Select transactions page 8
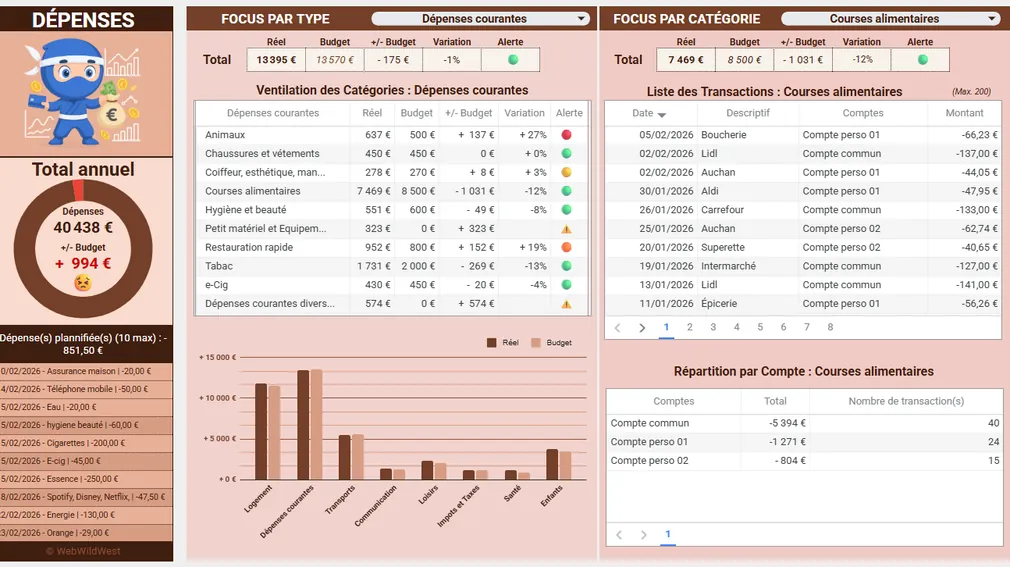Screen dimensions: 1010x567 coord(830,327)
